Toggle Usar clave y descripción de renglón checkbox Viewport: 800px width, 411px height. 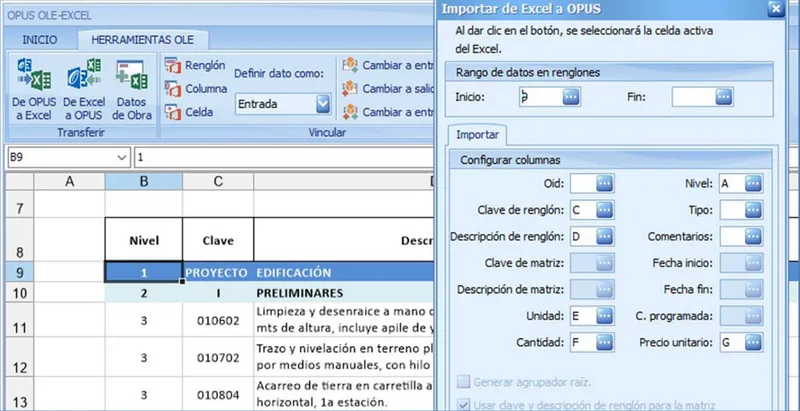coord(463,405)
